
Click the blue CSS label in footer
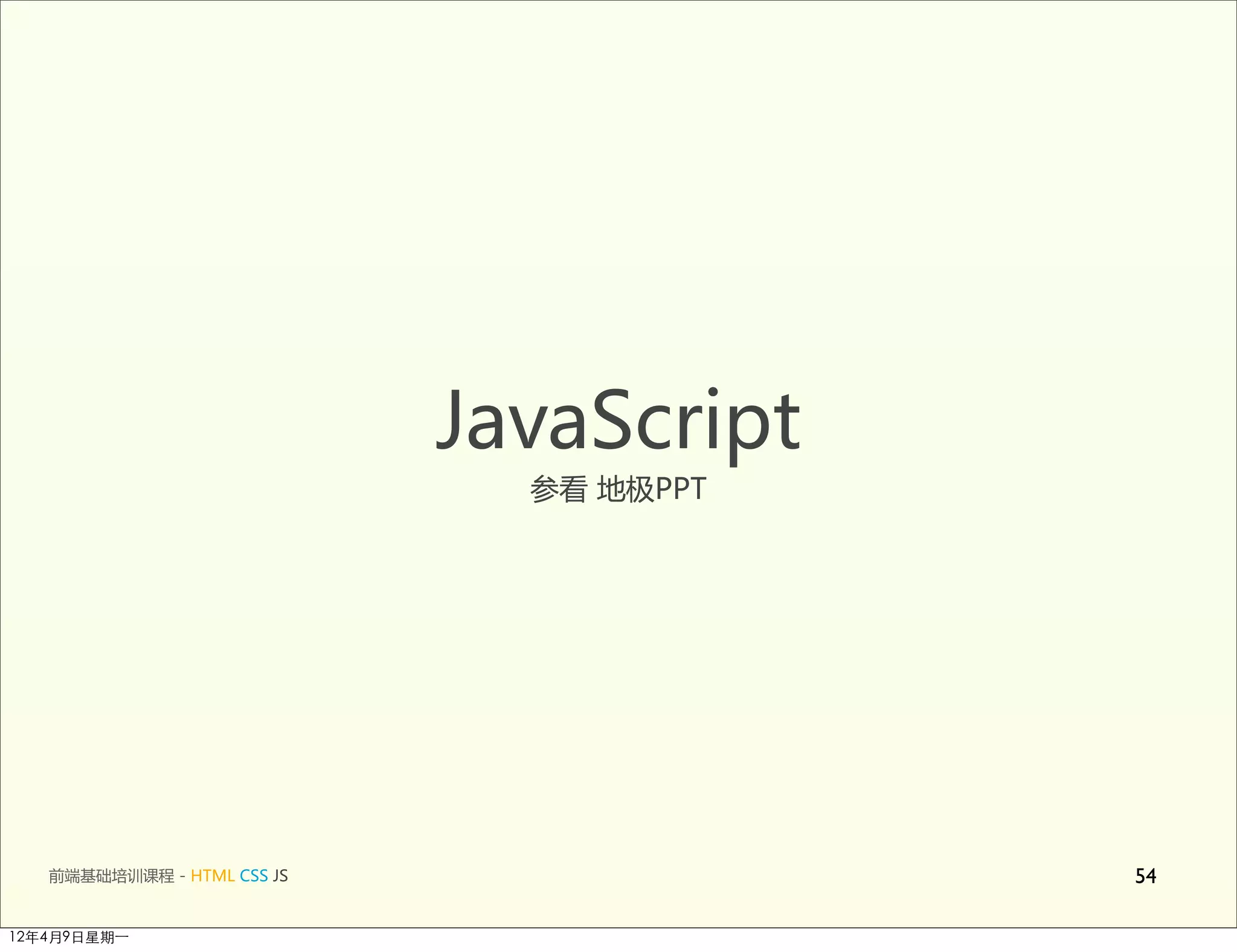point(254,876)
